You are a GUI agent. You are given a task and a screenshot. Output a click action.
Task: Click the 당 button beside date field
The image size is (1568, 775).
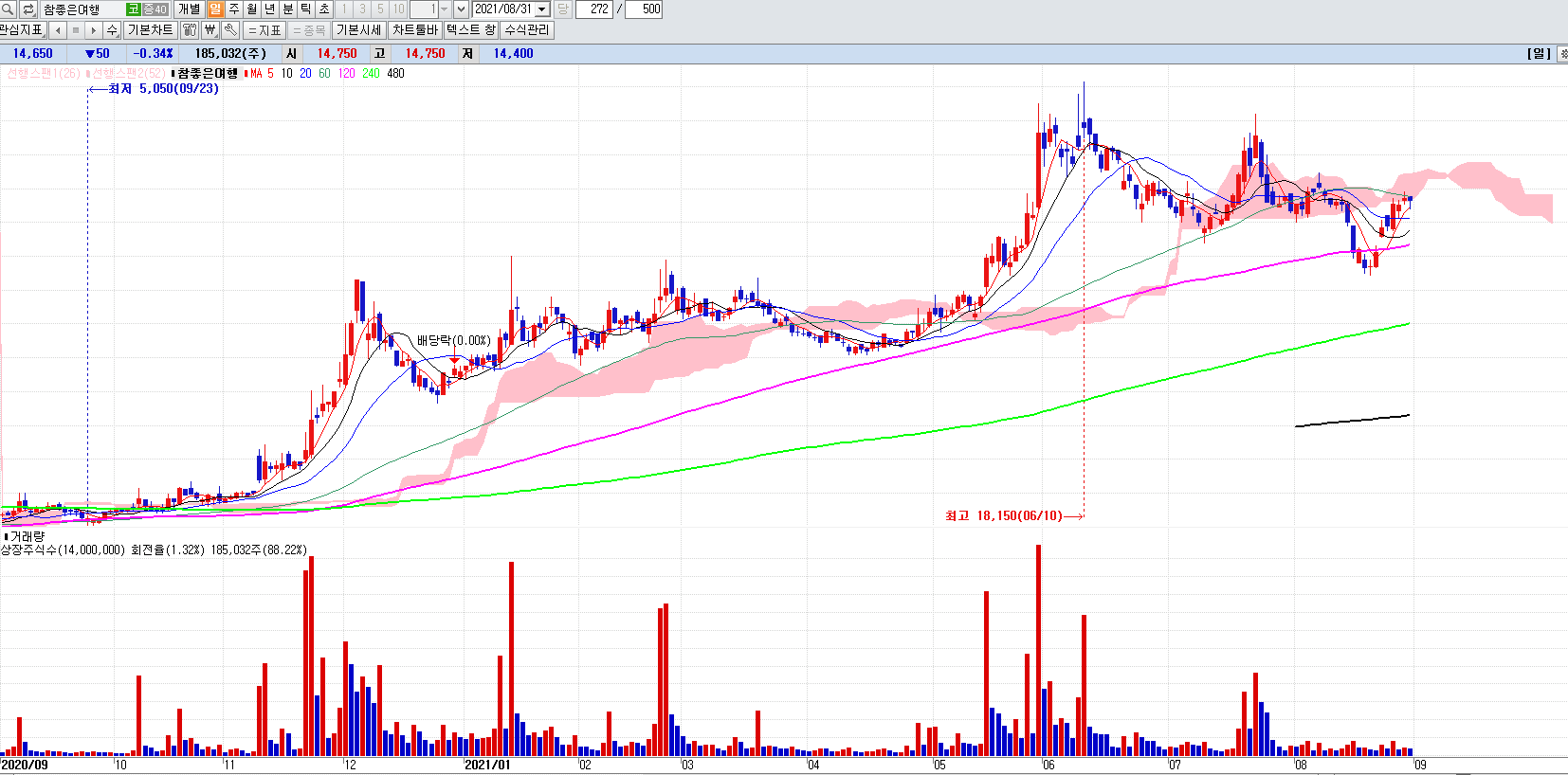(x=563, y=9)
